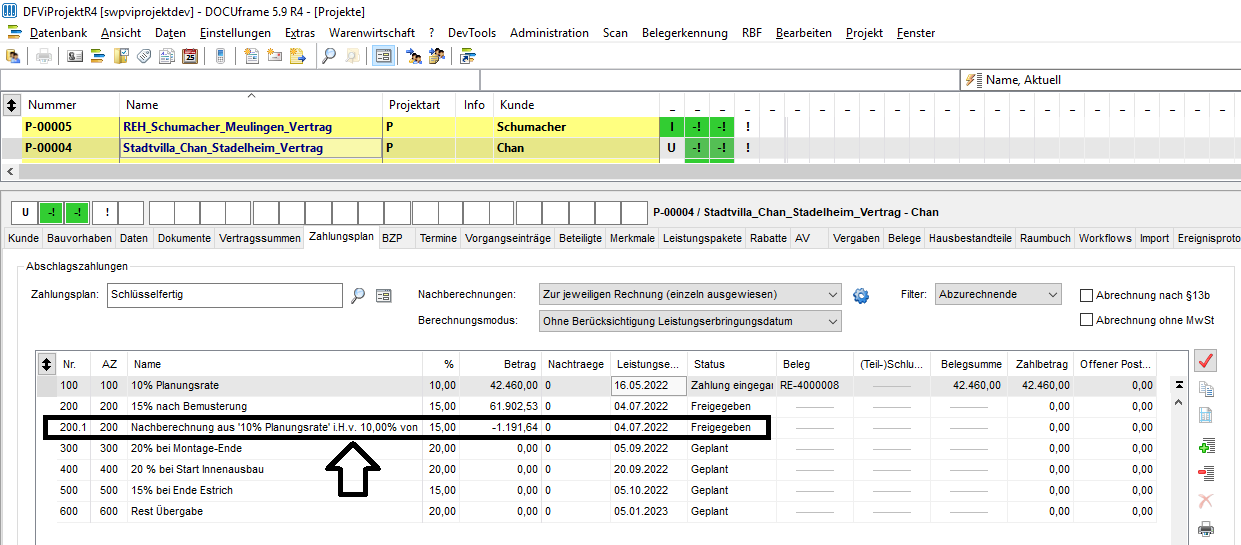Image resolution: width=1241 pixels, height=545 pixels.
Task: Switch to the Vertragssummen tab
Action: 260,239
